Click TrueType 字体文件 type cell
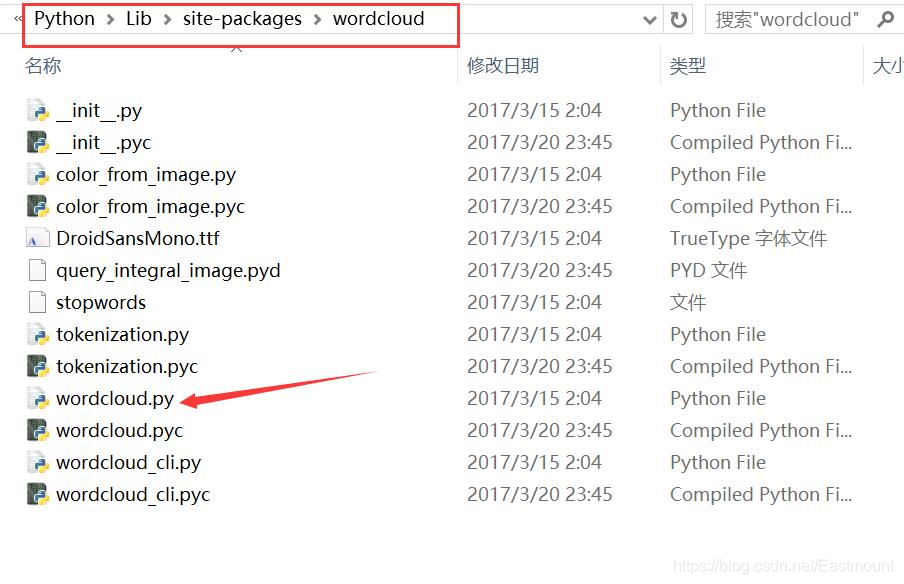 pos(748,238)
